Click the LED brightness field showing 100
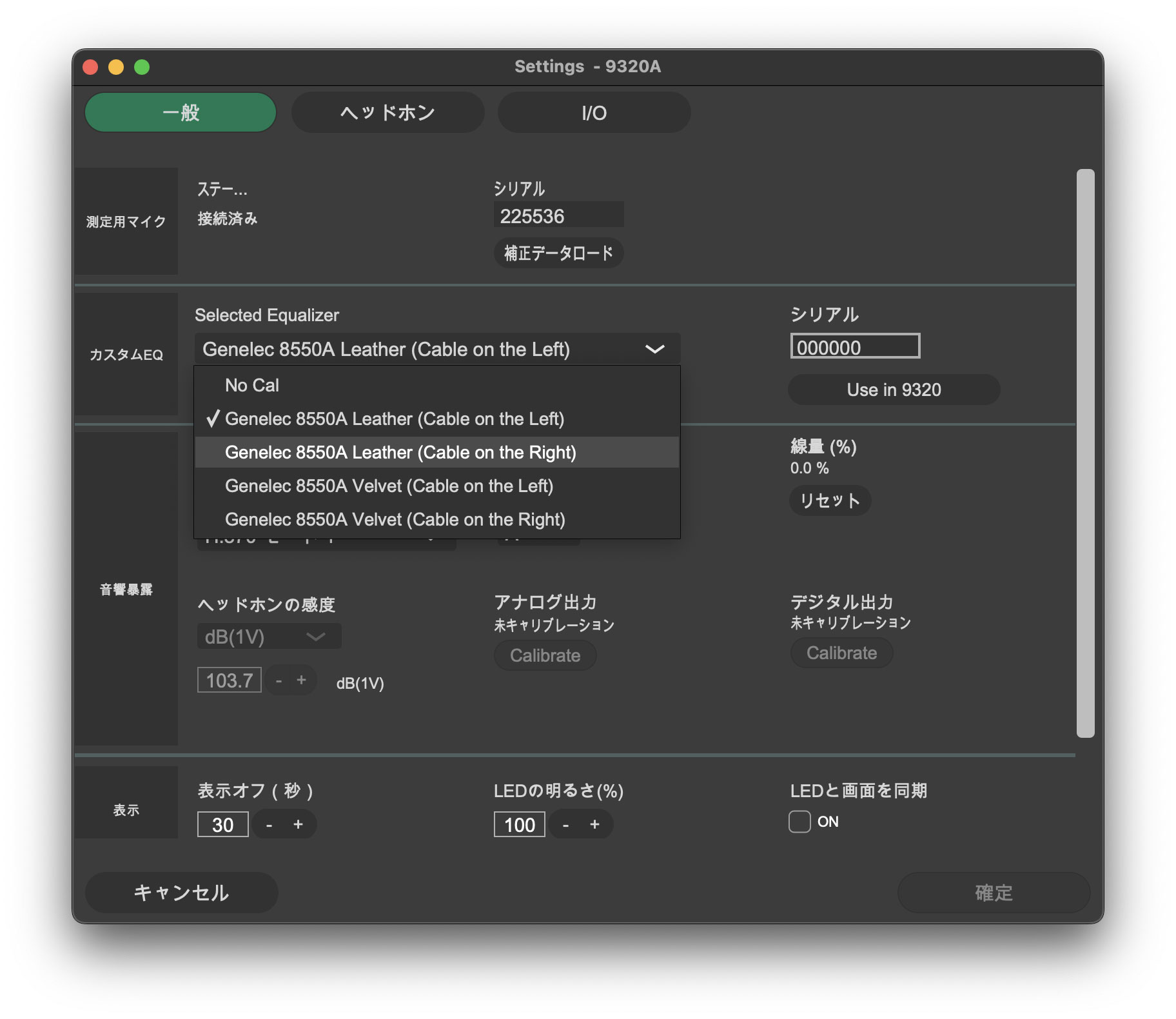Screen dimensions: 1176x1019 [x=519, y=824]
